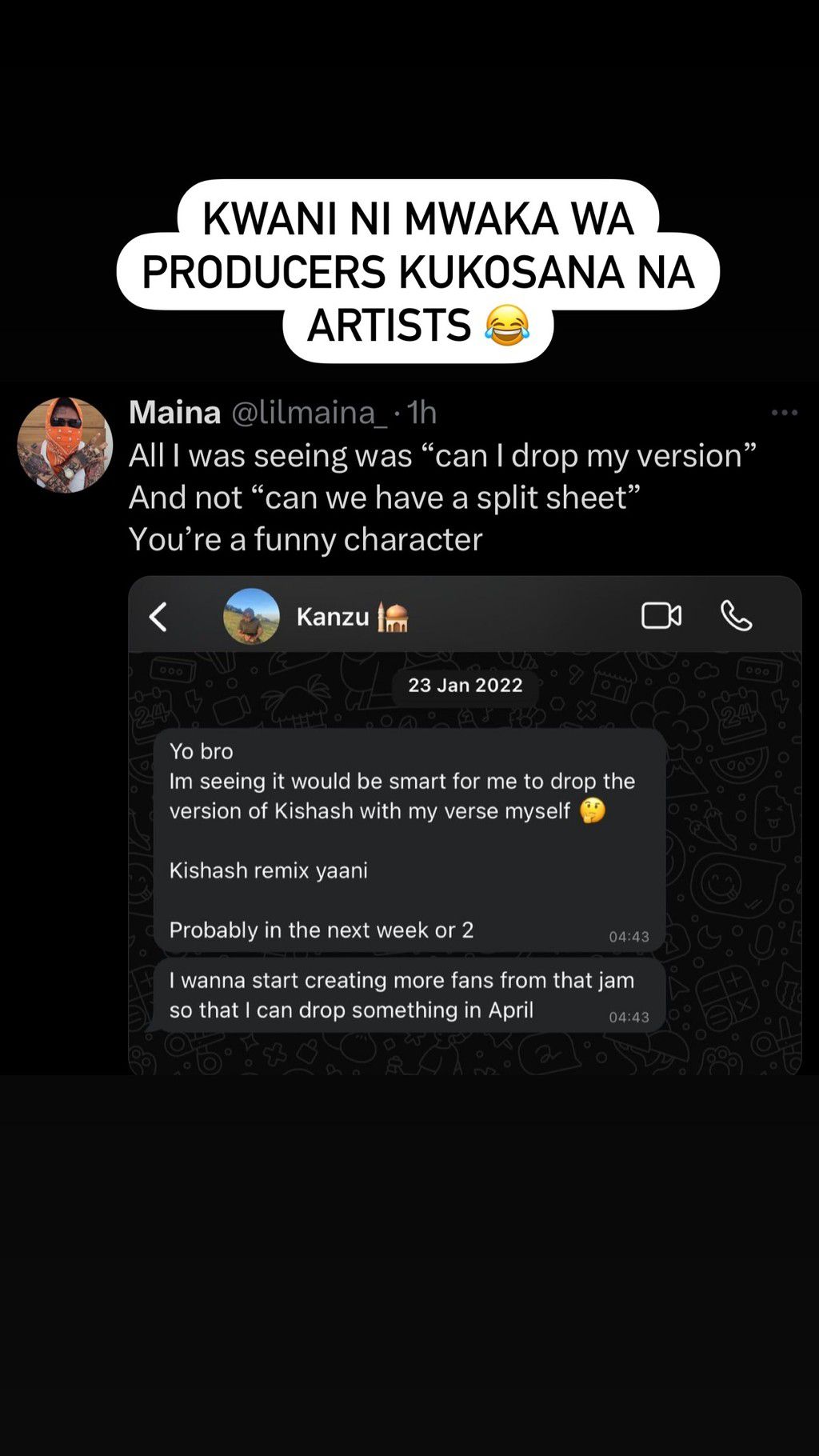Open Maina's profile picture
This screenshot has width=819, height=1456.
point(65,445)
